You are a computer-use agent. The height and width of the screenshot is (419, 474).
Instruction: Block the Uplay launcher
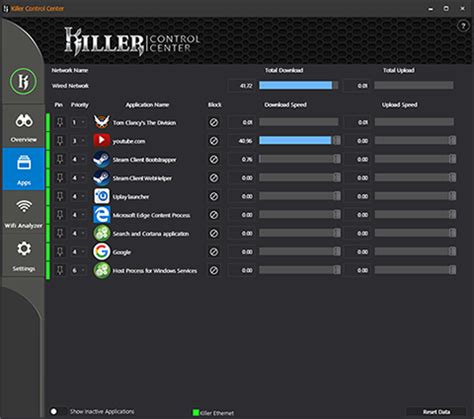pyautogui.click(x=214, y=196)
